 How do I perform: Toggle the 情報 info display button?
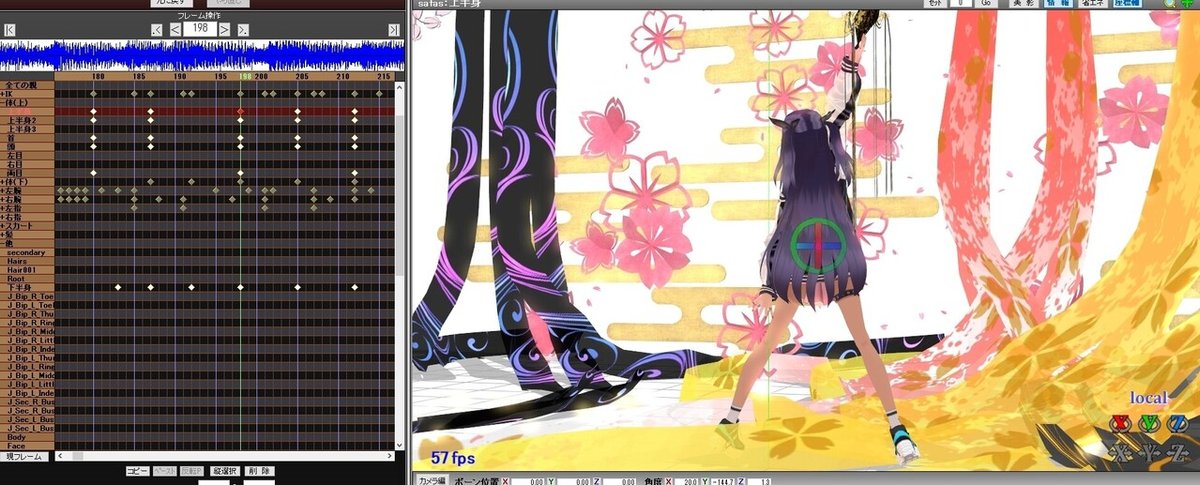tap(1056, 4)
